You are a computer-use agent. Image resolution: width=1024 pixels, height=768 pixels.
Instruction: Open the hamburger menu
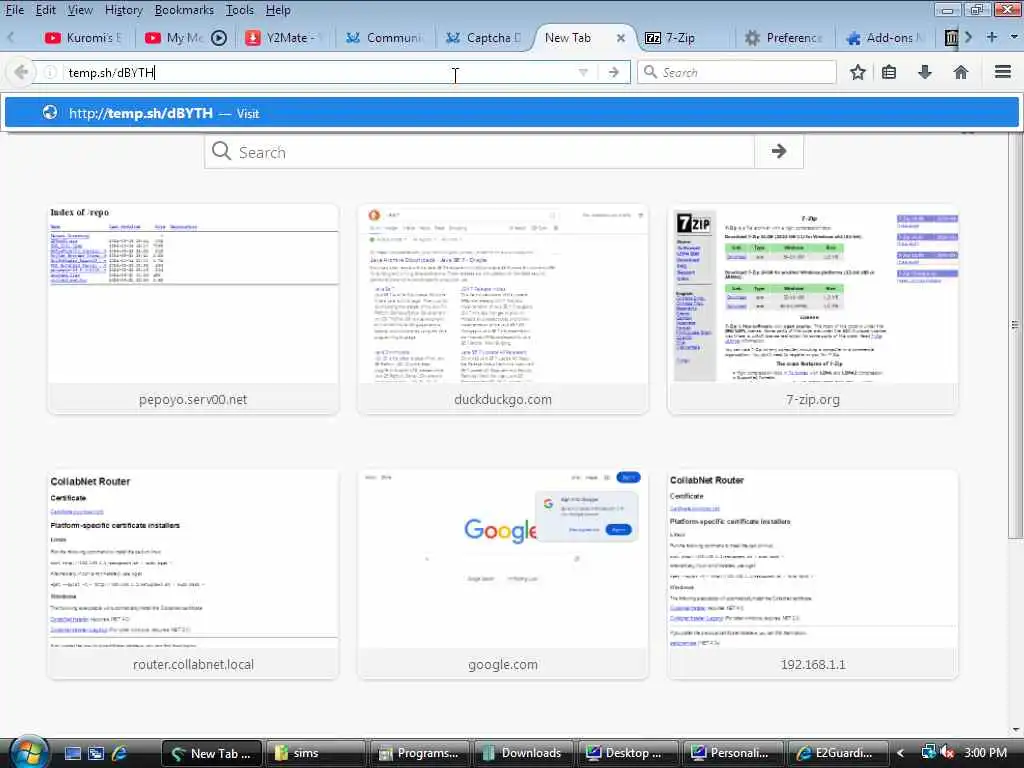tap(1003, 72)
